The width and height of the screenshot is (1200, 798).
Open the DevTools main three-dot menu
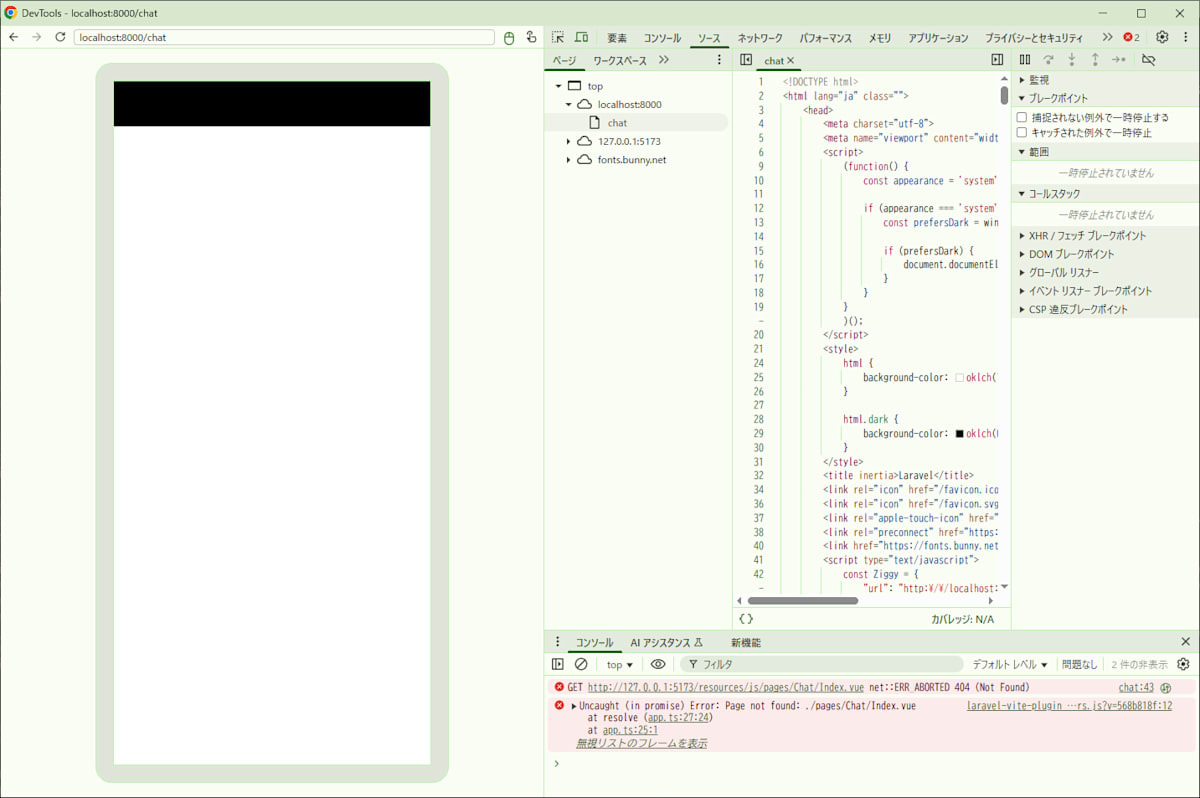[1185, 37]
